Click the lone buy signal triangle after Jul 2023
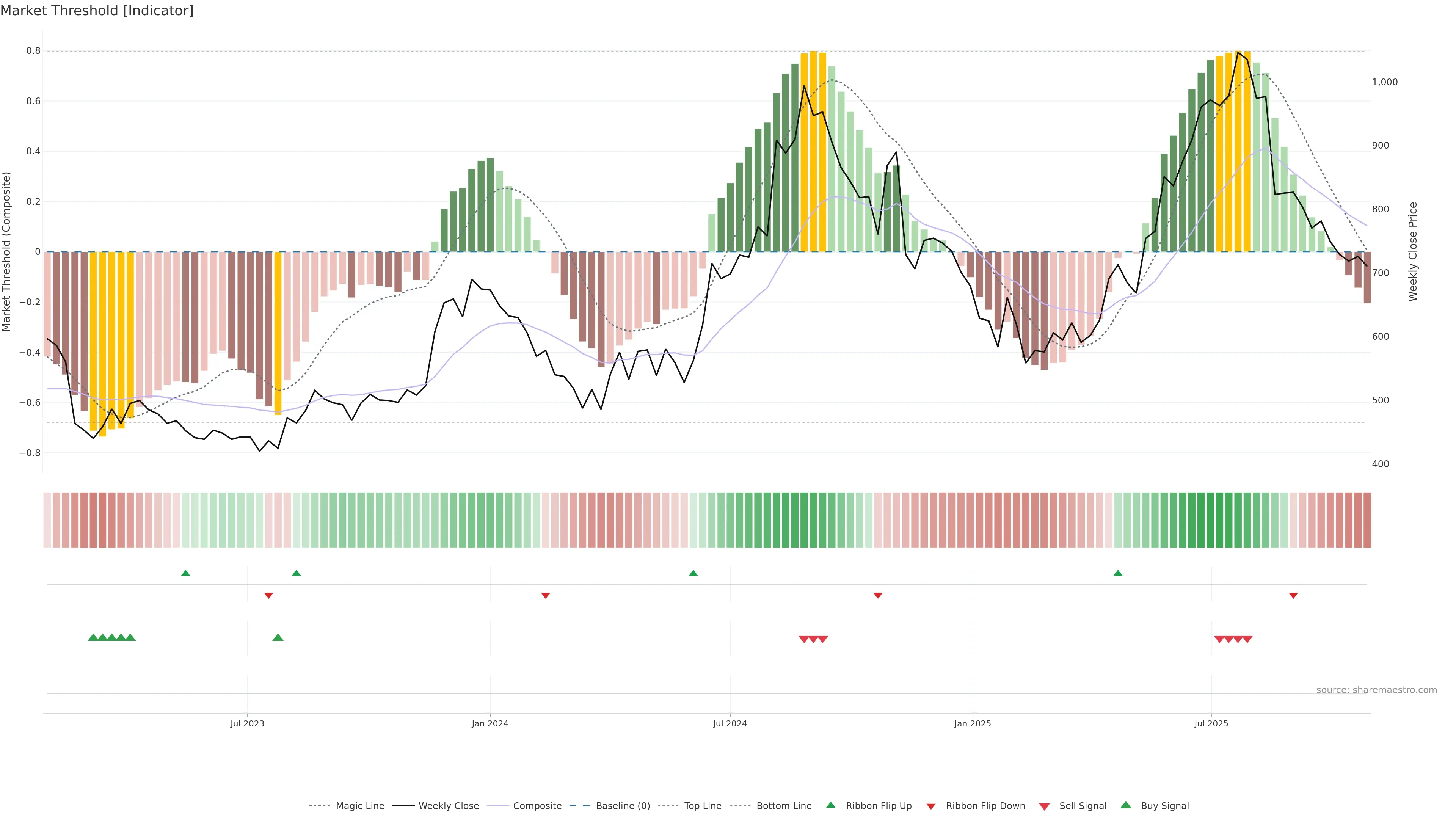 pos(278,637)
